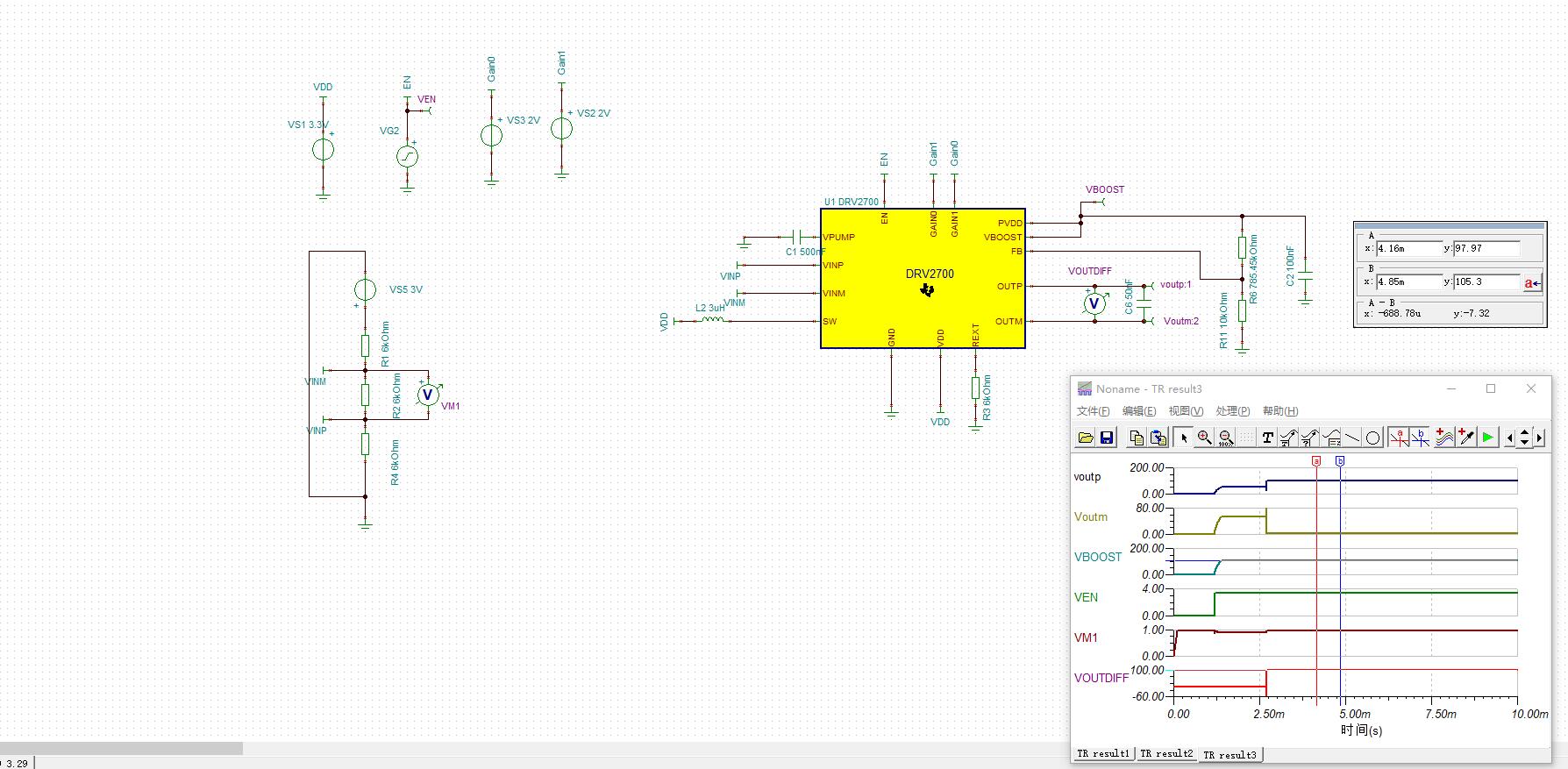The width and height of the screenshot is (1568, 769).
Task: Click cursor B y field showing 105.3
Action: (x=1486, y=282)
